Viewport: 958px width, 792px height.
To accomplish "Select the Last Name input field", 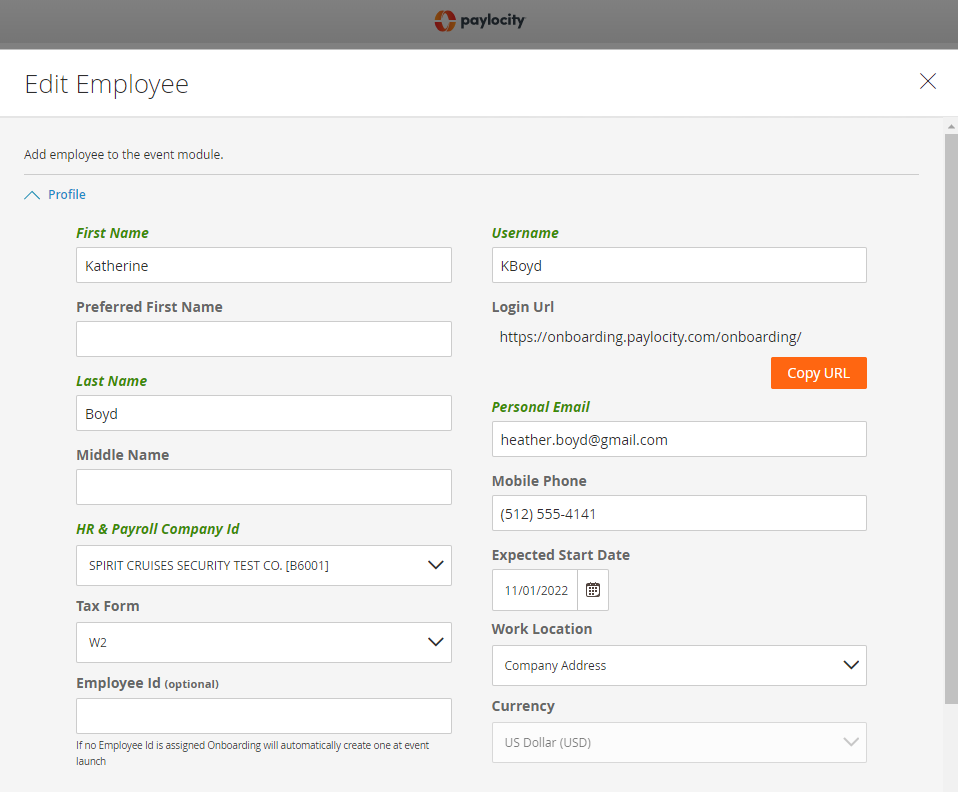I will pos(264,414).
